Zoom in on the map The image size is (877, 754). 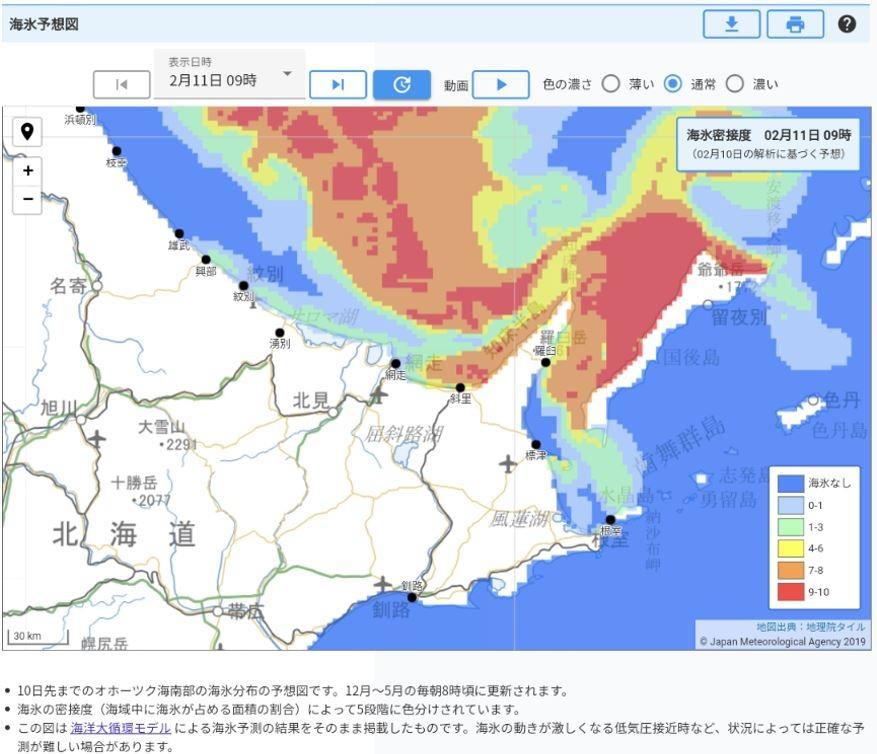click(27, 171)
